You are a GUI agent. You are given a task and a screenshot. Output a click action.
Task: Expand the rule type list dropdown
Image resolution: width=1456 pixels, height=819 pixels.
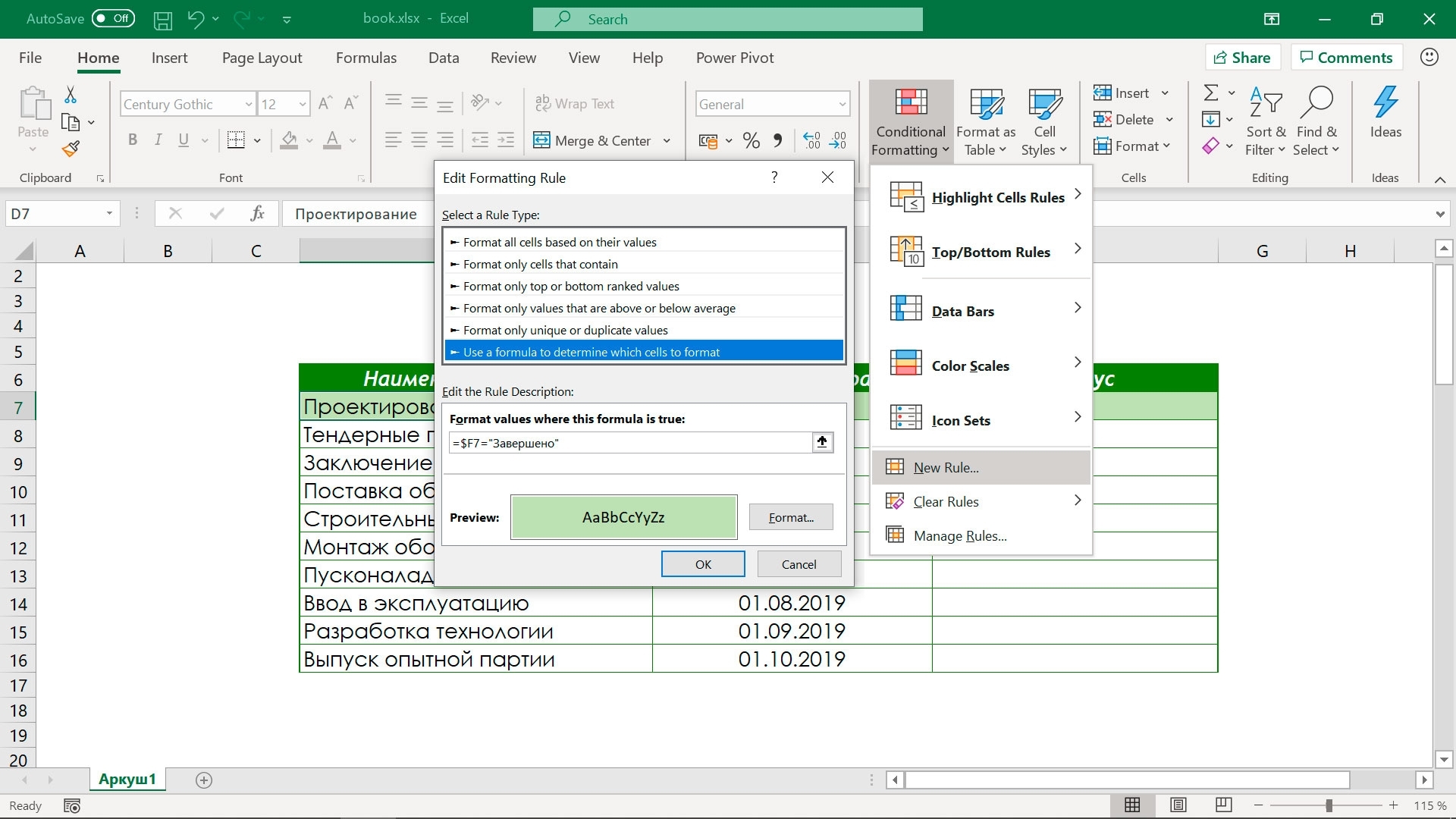click(x=644, y=296)
